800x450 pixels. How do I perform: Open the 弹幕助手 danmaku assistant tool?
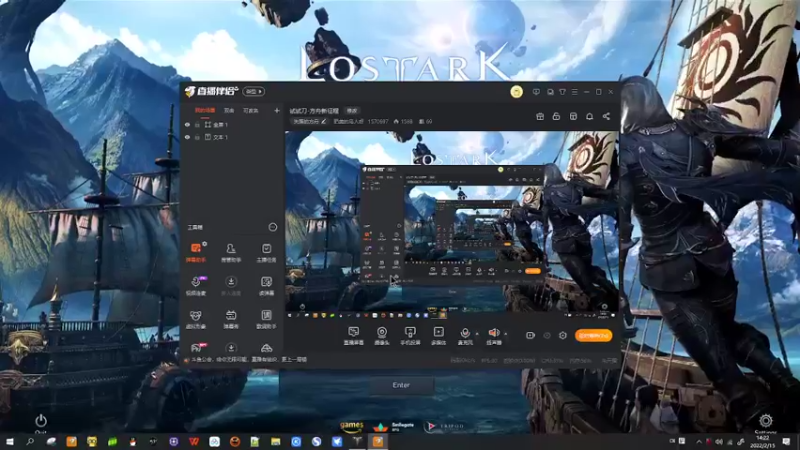tap(196, 253)
